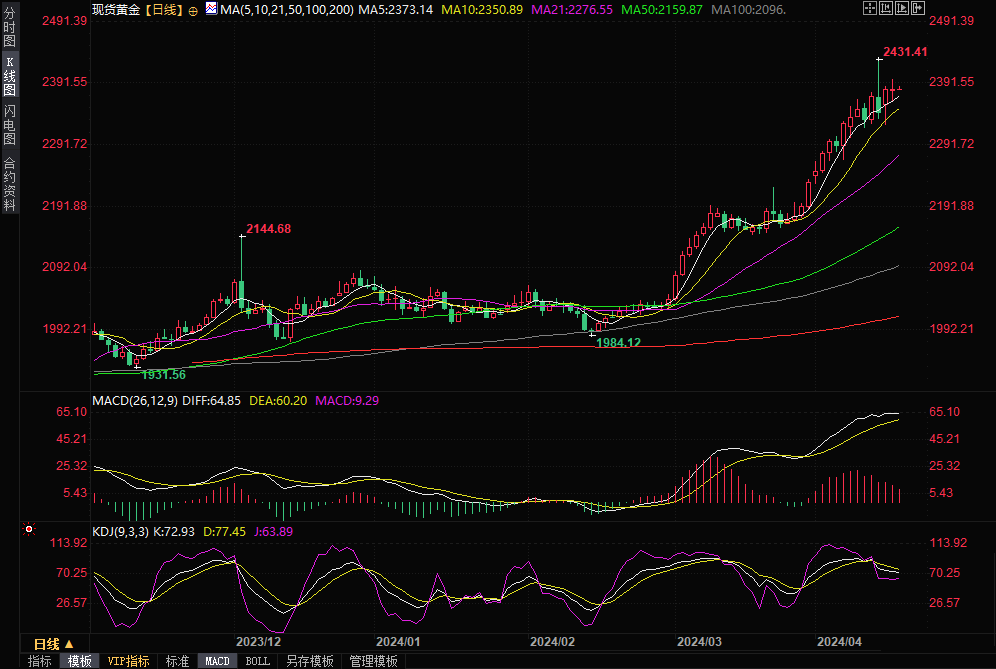Click the circled-plus icon beside 日线 title
The image size is (996, 669).
point(193,10)
